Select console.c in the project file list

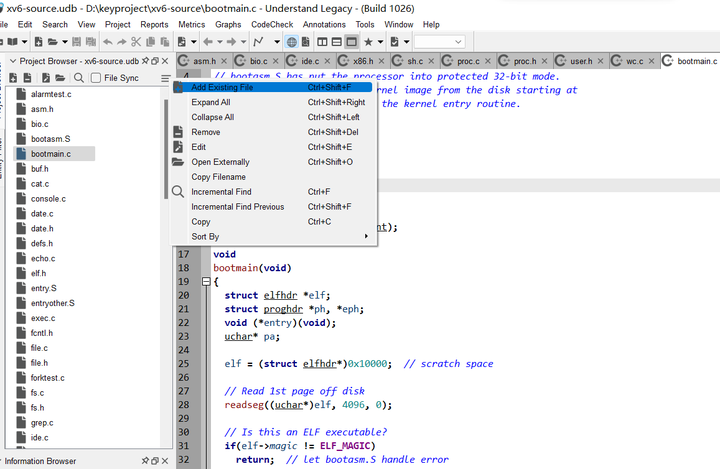coord(48,199)
